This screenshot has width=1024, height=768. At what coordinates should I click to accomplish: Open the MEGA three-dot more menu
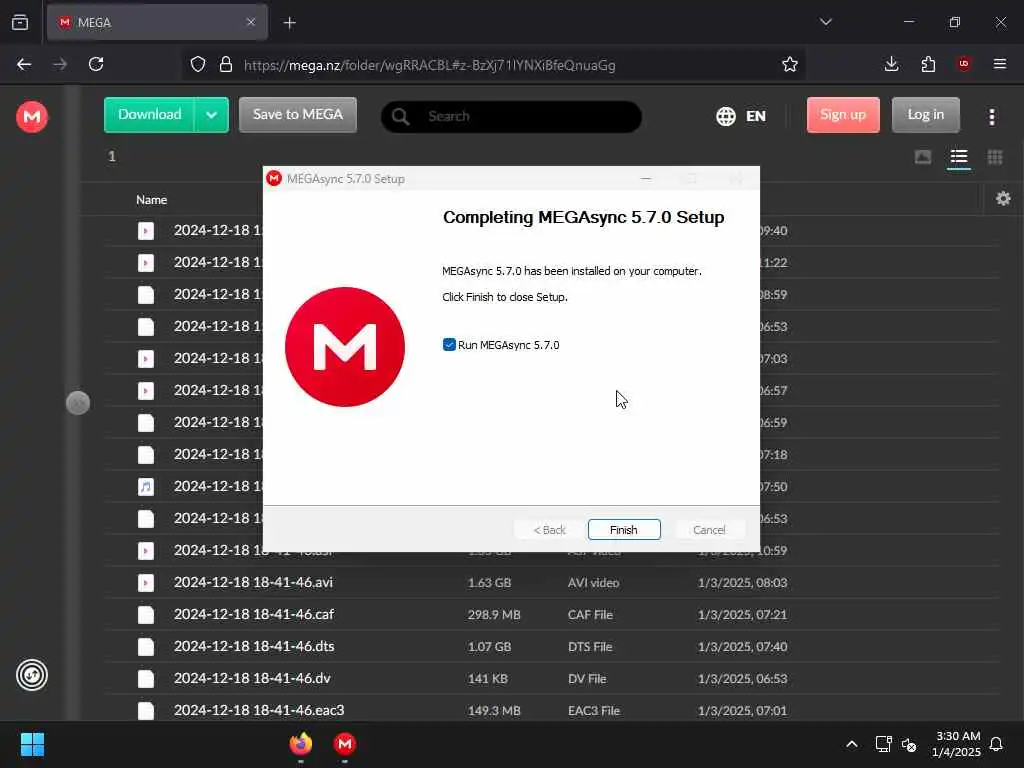pos(991,116)
